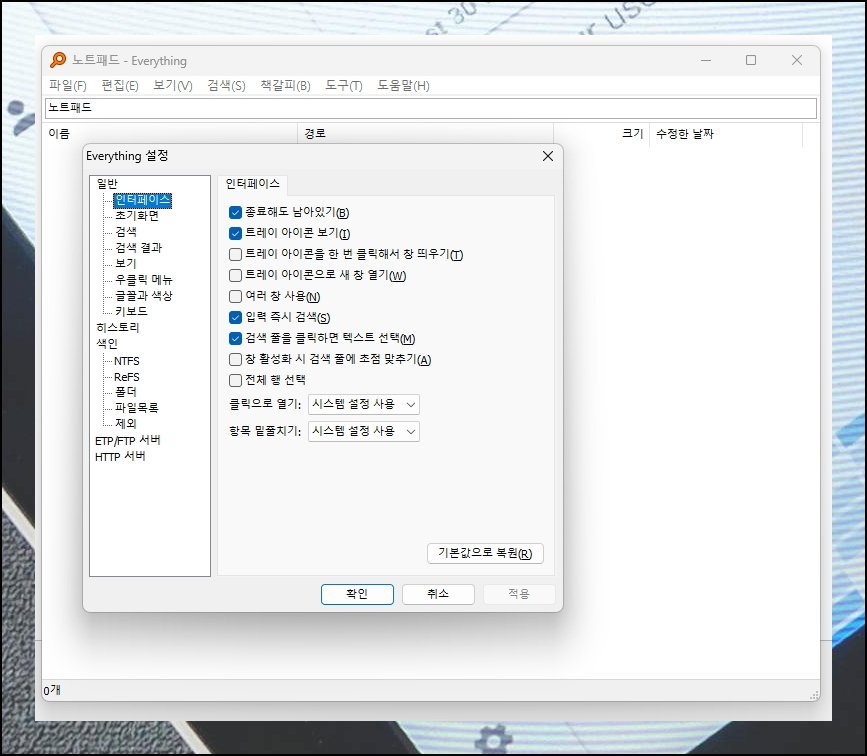
Task: Uncheck 종료해도 남아있기(B) checkbox
Action: click(x=236, y=212)
